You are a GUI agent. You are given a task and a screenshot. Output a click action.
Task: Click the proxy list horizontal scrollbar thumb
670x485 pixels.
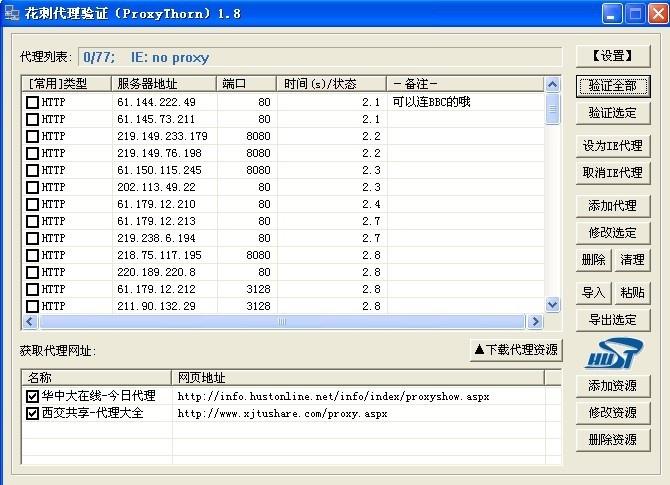pyautogui.click(x=282, y=321)
